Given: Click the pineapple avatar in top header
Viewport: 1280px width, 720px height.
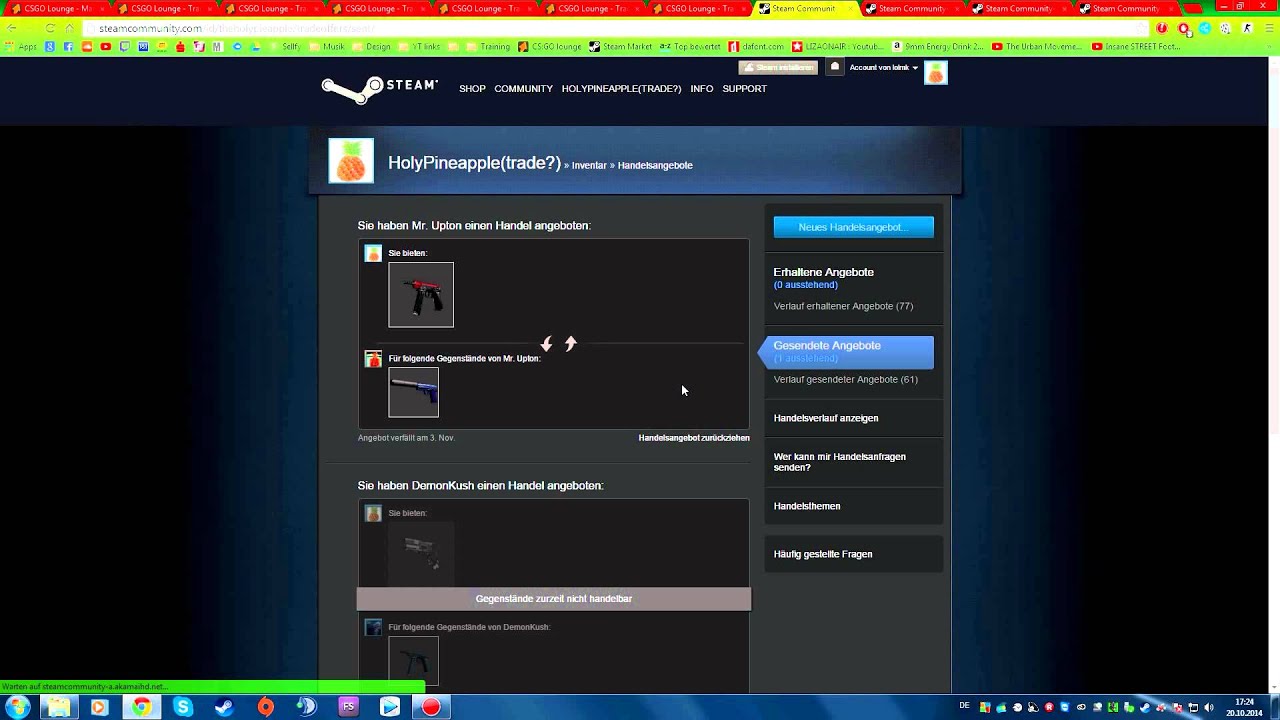Looking at the screenshot, I should [936, 73].
